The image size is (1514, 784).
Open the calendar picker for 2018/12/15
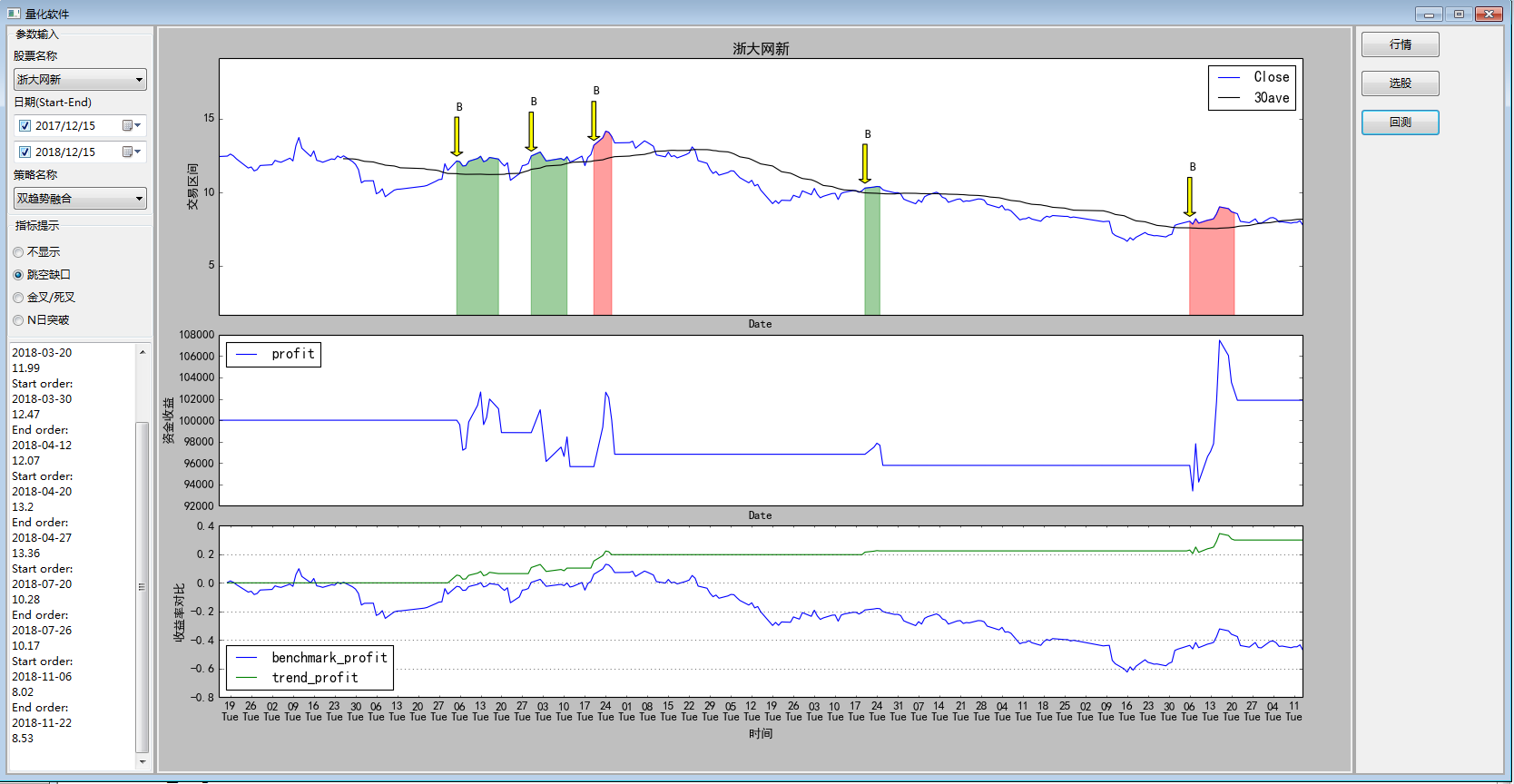[x=132, y=152]
